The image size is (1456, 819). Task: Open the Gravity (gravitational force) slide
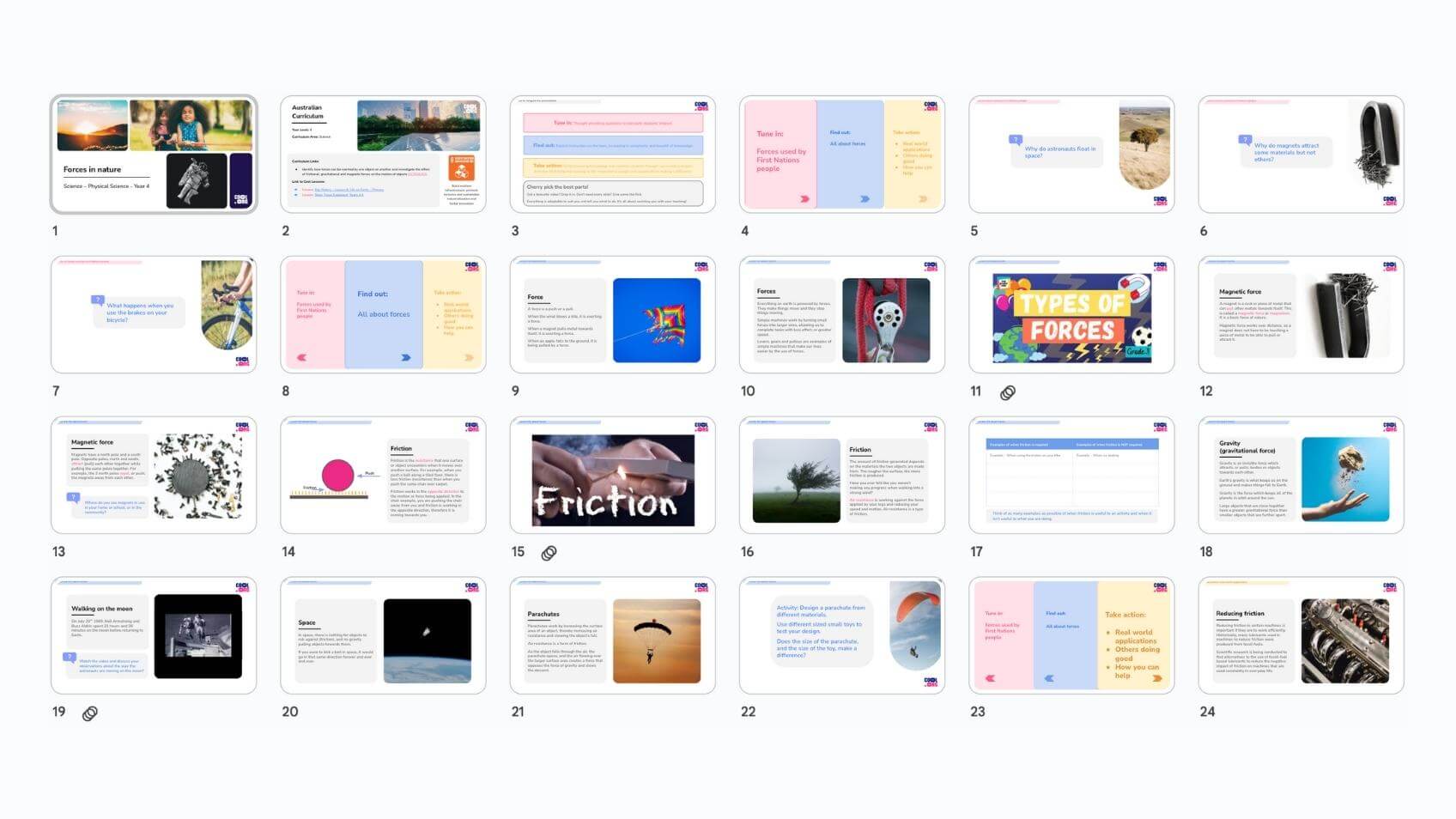point(1301,476)
